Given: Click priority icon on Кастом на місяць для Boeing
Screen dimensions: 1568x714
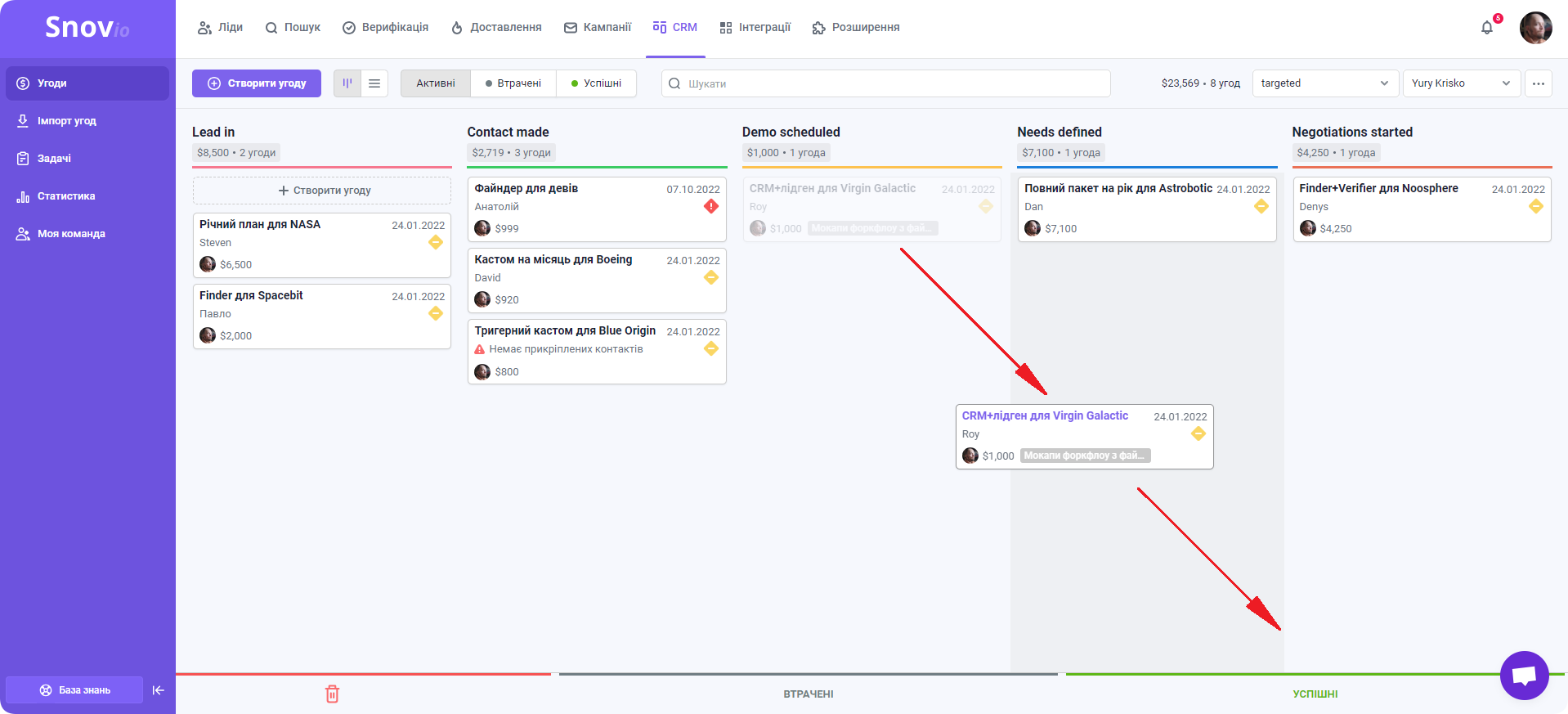Looking at the screenshot, I should pyautogui.click(x=711, y=277).
